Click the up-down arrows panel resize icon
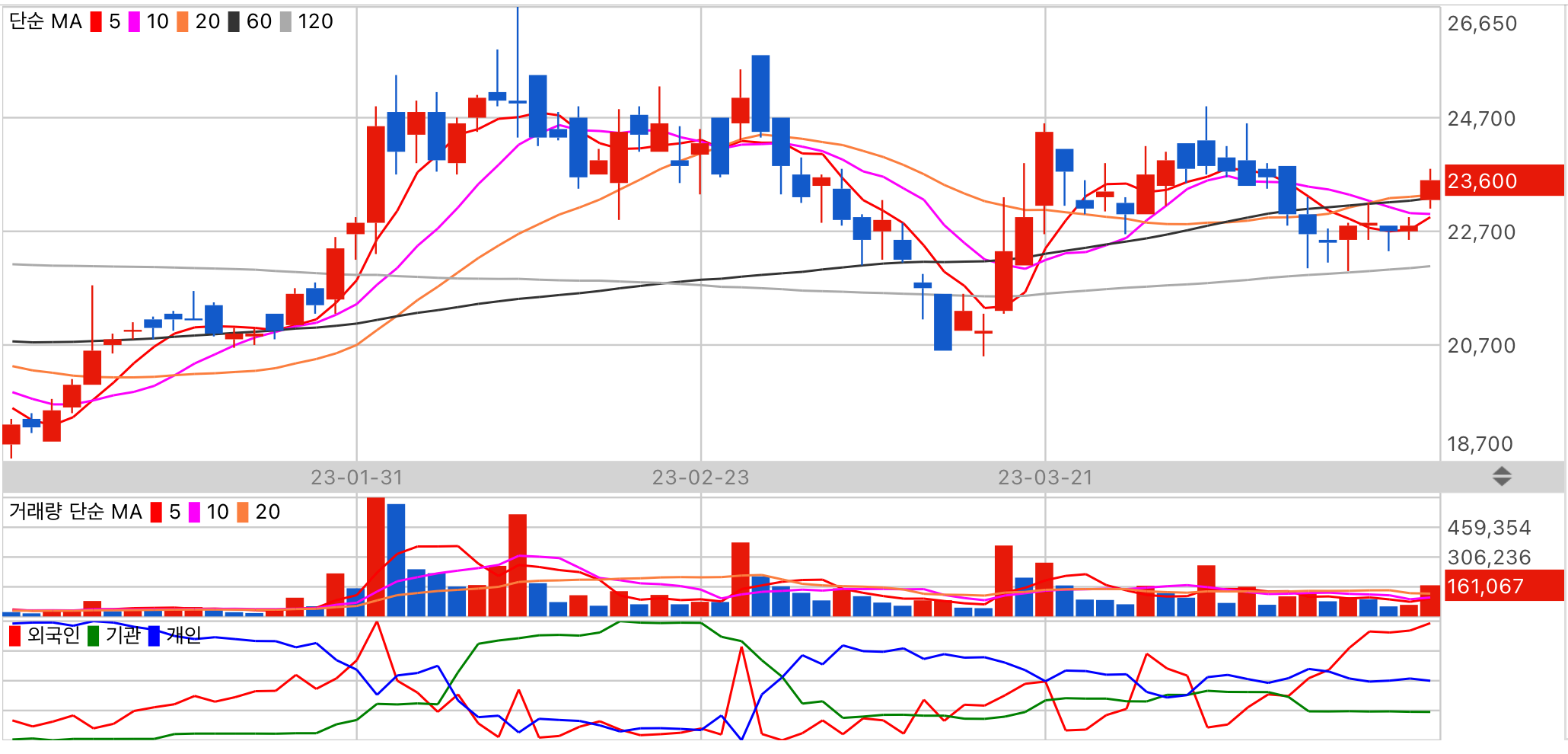The image size is (1568, 754). tap(1502, 477)
